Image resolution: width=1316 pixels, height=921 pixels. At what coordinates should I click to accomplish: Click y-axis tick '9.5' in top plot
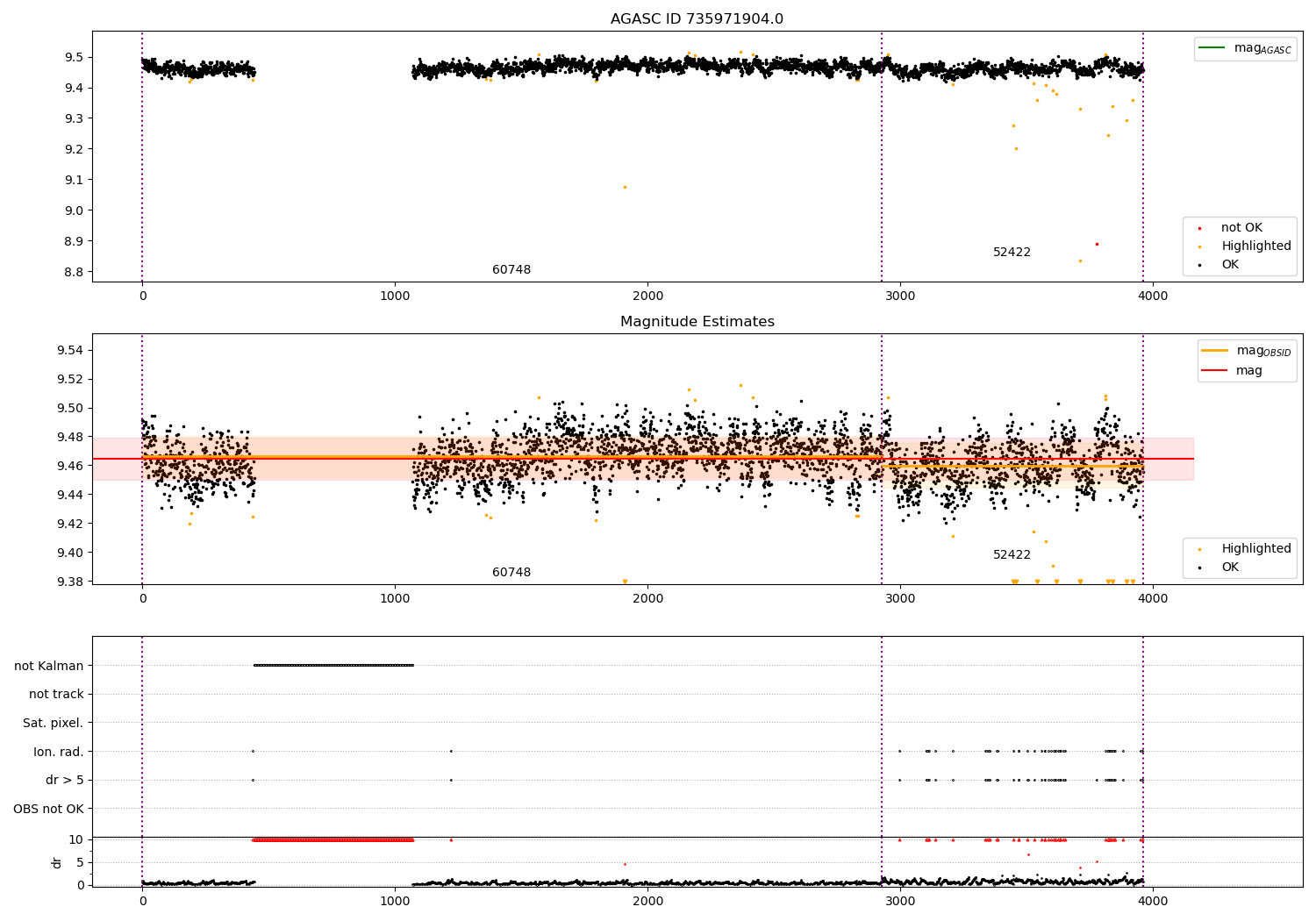point(74,57)
